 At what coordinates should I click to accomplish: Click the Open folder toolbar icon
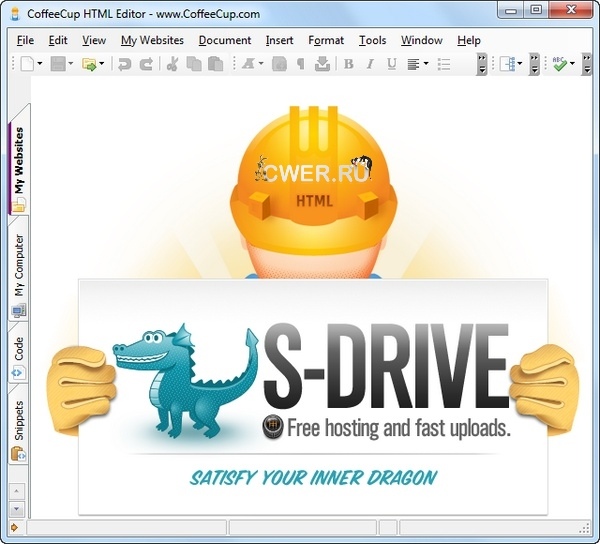click(89, 64)
